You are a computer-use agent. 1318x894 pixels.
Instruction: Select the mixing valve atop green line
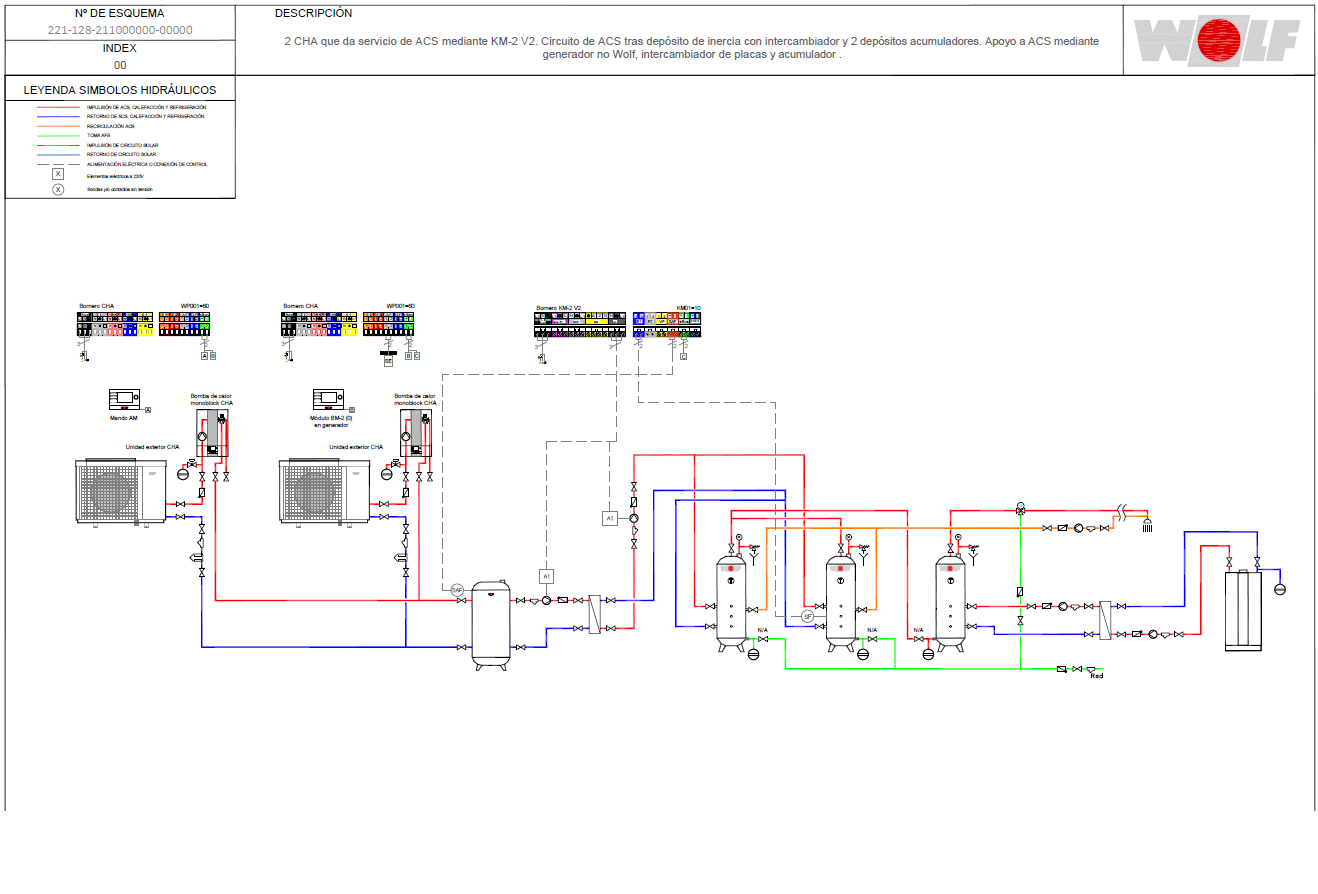pyautogui.click(x=1019, y=509)
